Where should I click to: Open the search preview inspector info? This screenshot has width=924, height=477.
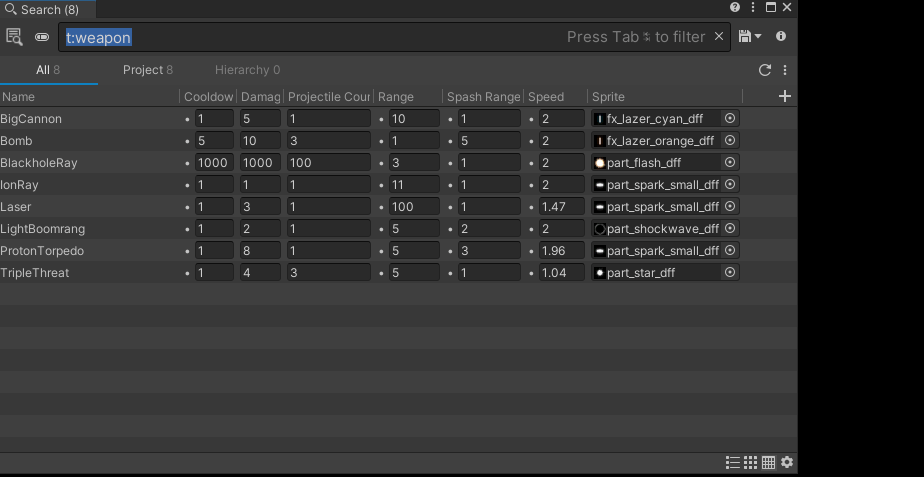(781, 37)
